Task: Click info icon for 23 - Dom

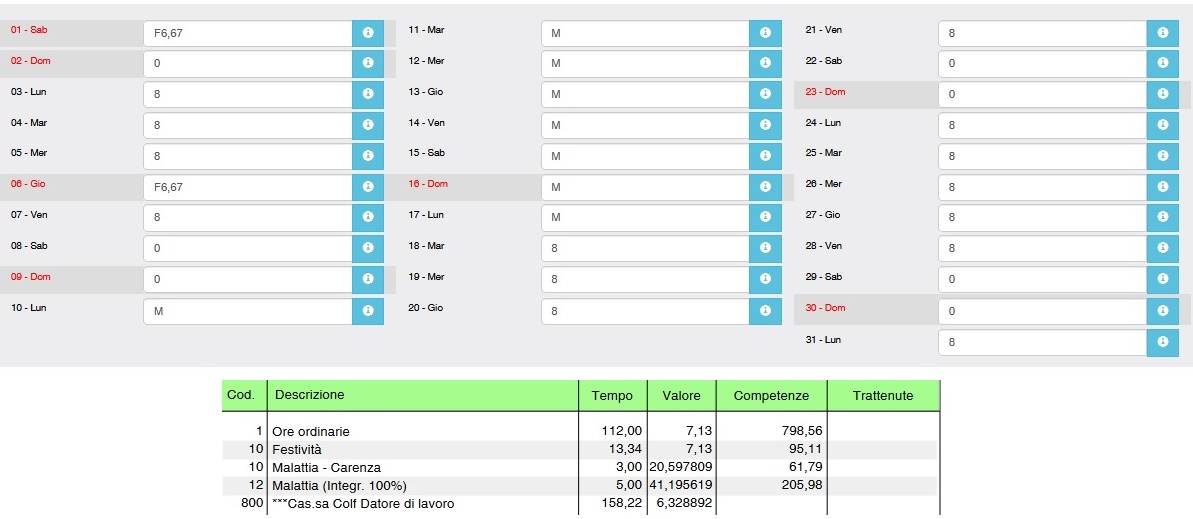Action: tap(1162, 95)
